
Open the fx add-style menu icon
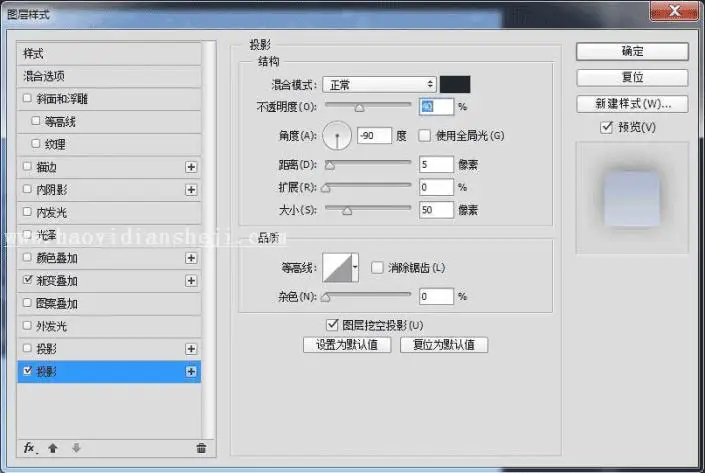coord(30,448)
